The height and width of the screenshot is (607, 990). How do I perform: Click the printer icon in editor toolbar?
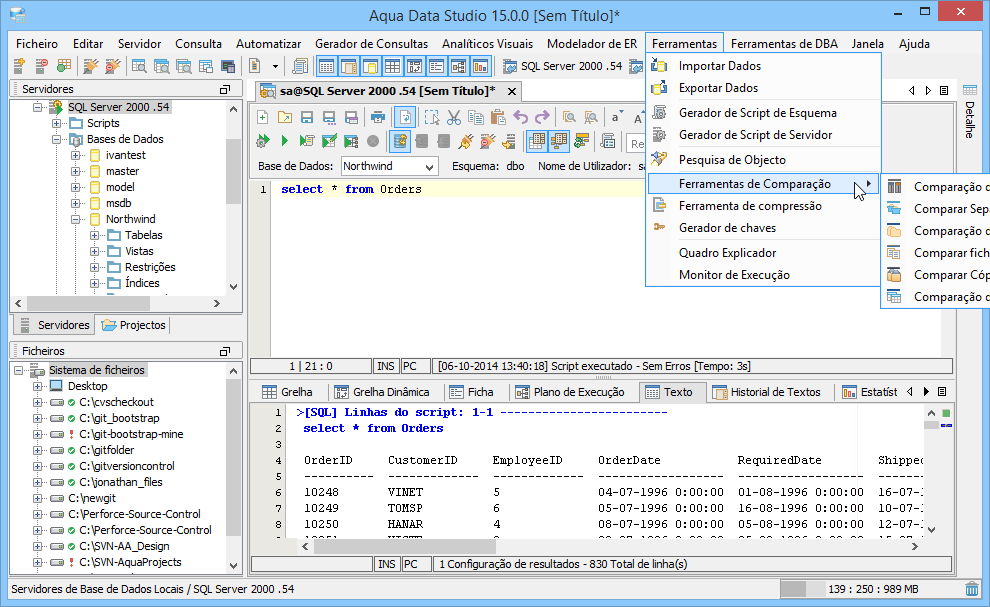(378, 117)
